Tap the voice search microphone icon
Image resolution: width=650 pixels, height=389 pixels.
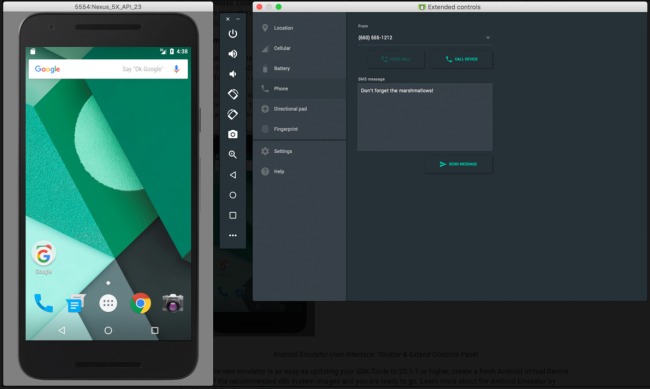[177, 69]
